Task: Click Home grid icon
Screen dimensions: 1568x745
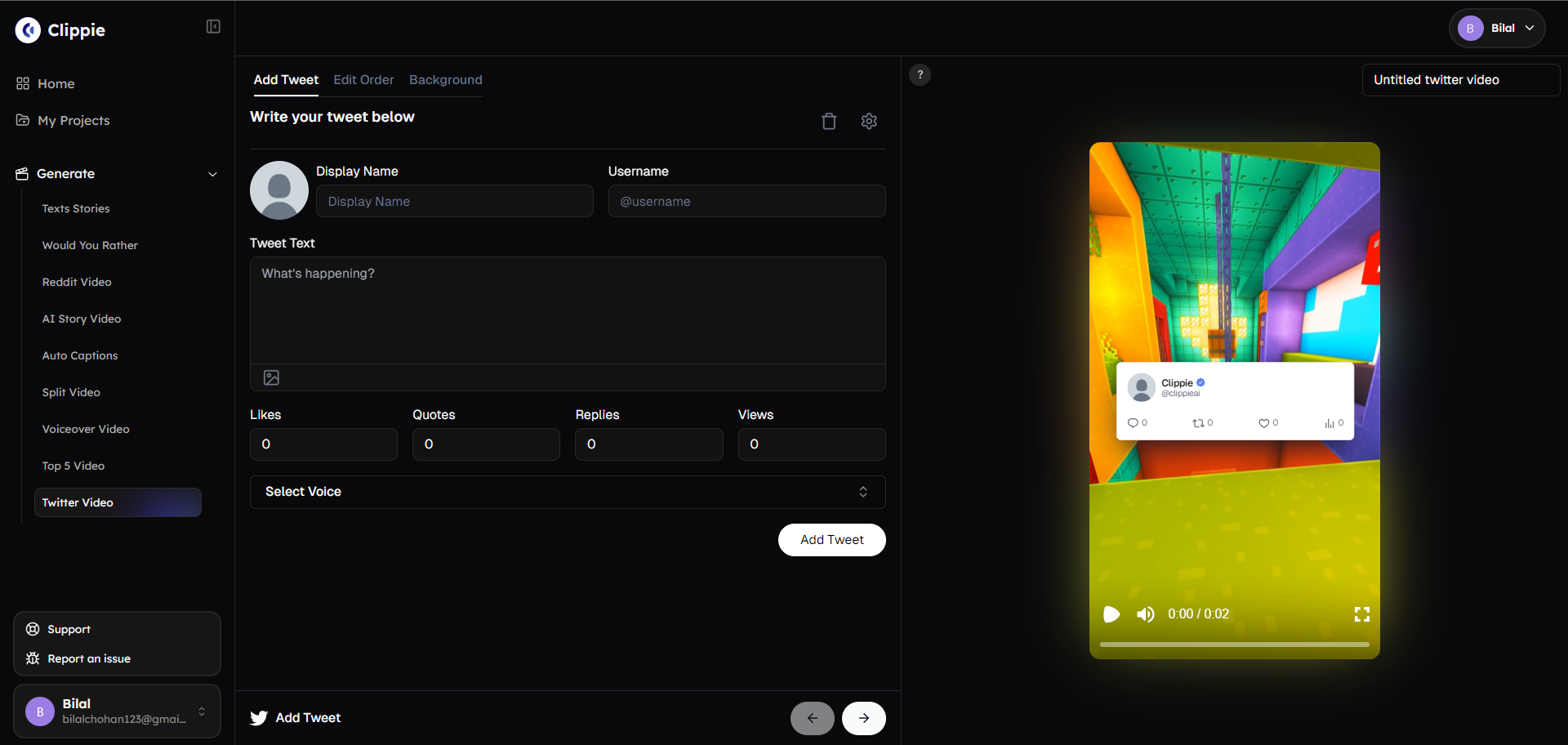Action: pos(23,83)
